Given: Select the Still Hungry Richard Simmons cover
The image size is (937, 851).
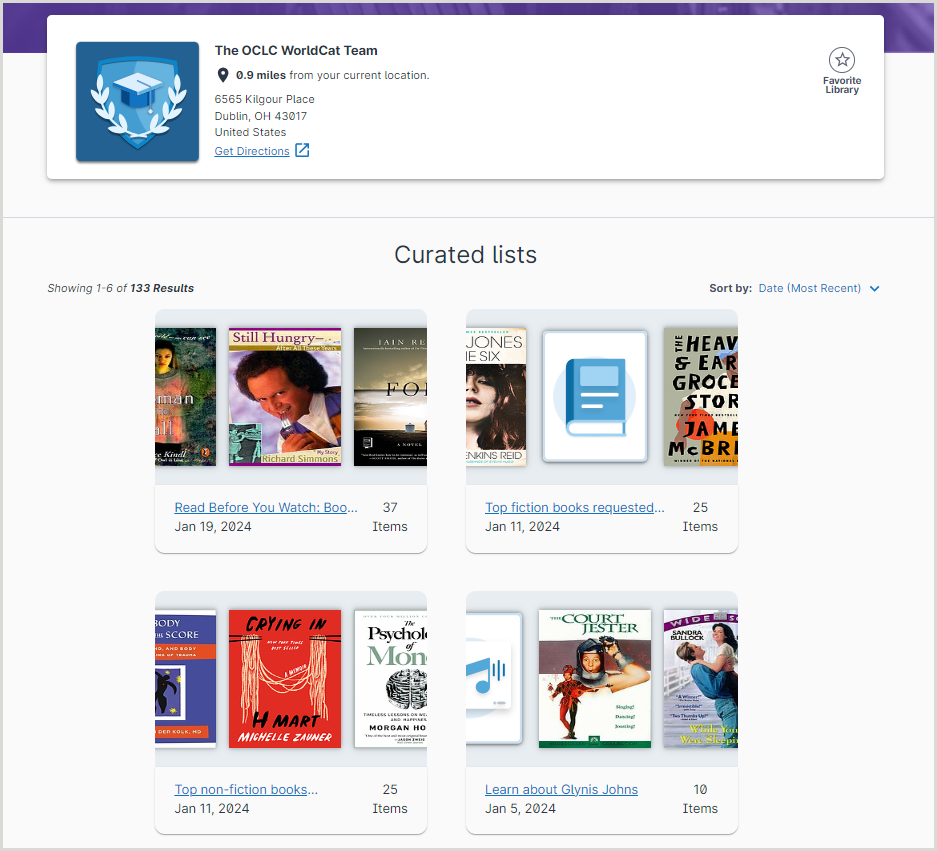Looking at the screenshot, I should (x=284, y=396).
